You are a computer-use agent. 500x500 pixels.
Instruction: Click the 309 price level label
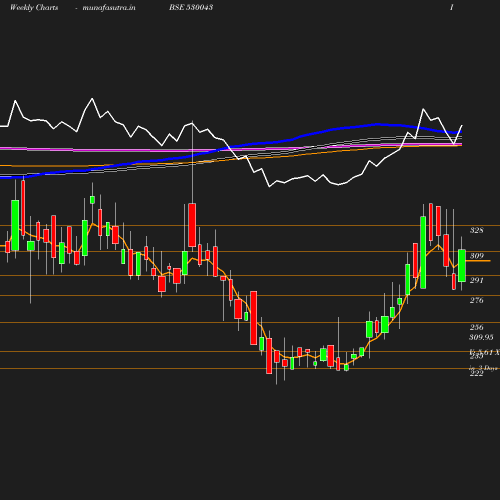point(477,256)
